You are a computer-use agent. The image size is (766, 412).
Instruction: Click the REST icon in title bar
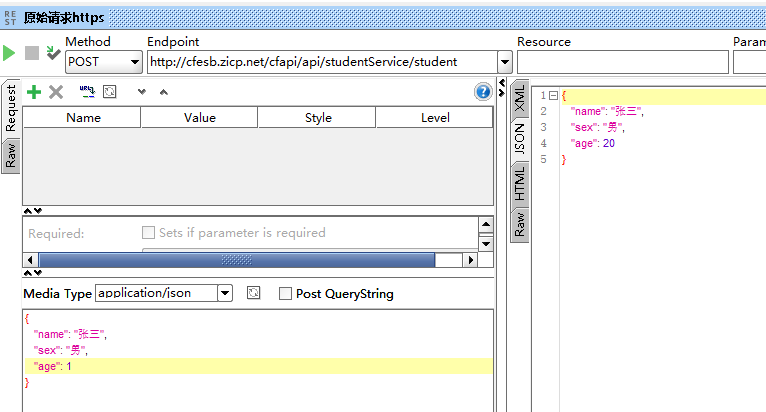coord(10,18)
